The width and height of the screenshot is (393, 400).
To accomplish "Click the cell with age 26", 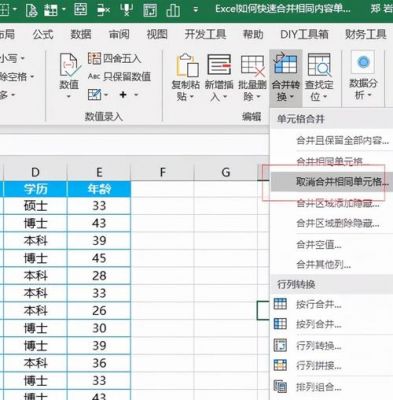I will click(x=99, y=310).
